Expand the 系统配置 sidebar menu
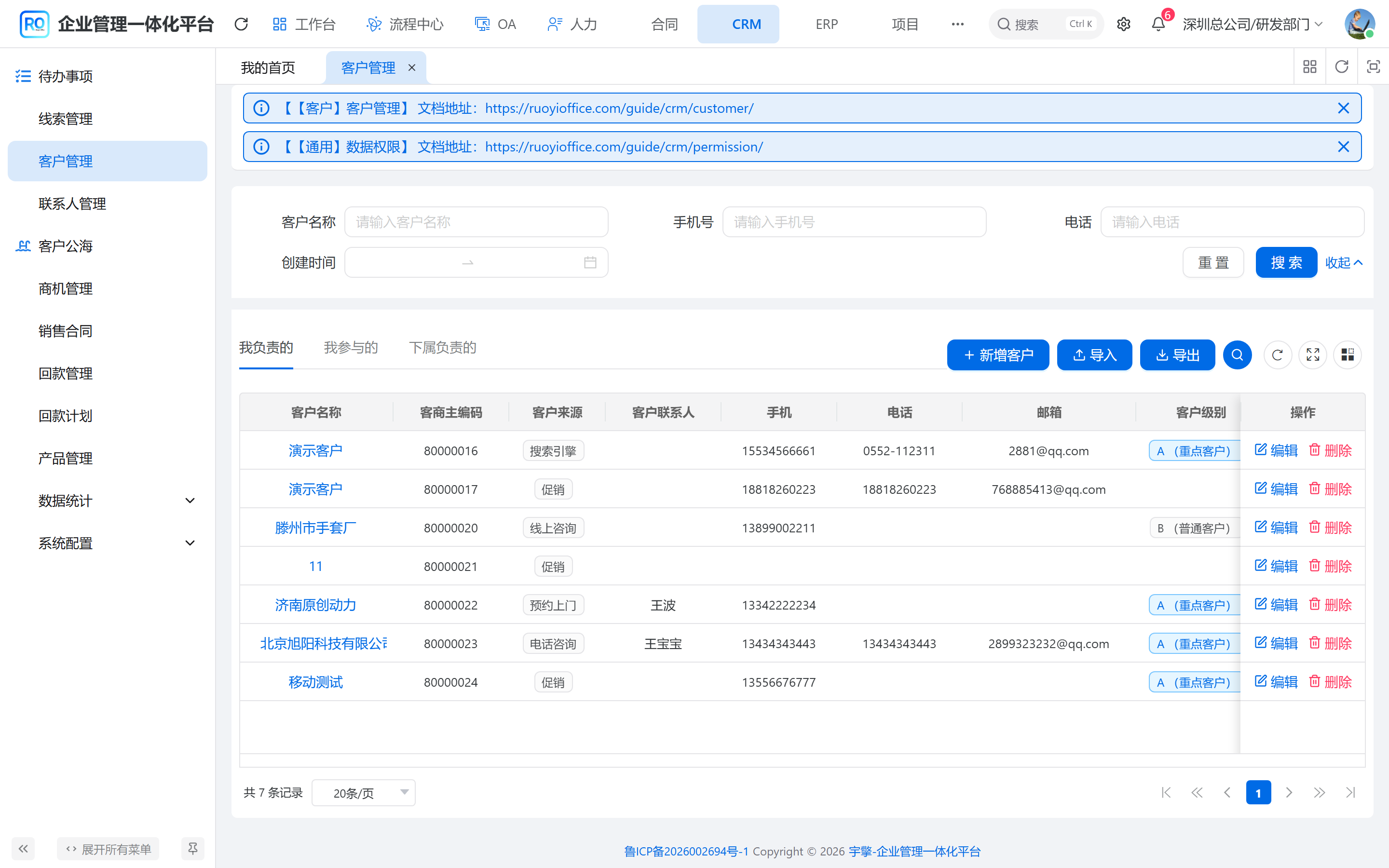1389x868 pixels. 108,543
